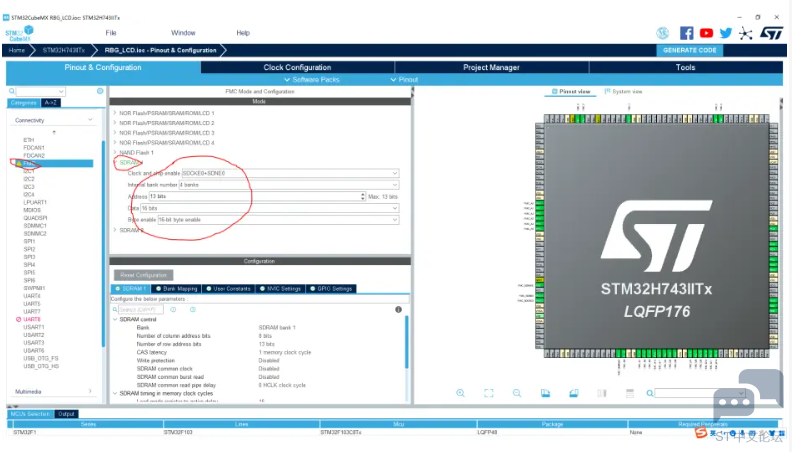The height and width of the screenshot is (452, 792).
Task: Open the Pinout dropdown menu
Action: [404, 80]
